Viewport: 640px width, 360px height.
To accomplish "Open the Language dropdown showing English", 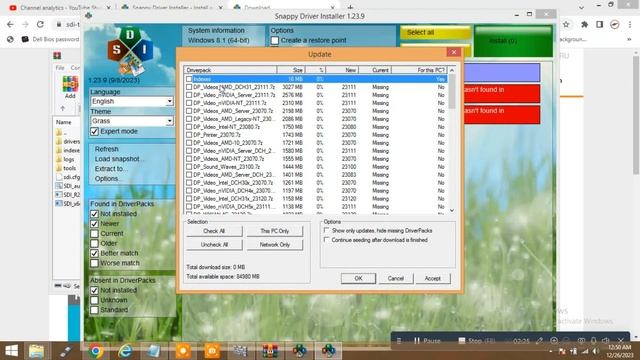I will 132,101.
